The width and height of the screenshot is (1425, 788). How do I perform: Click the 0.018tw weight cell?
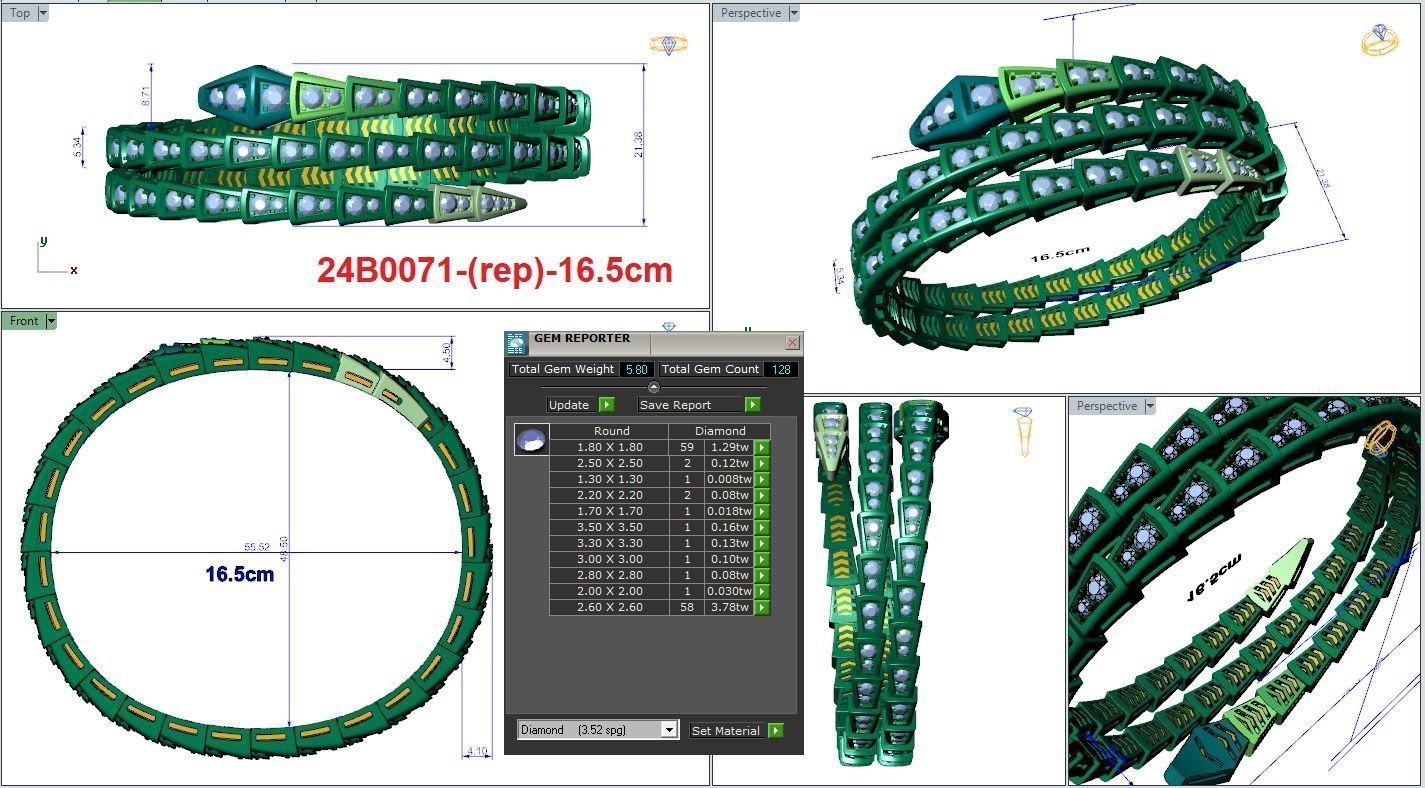tap(729, 511)
